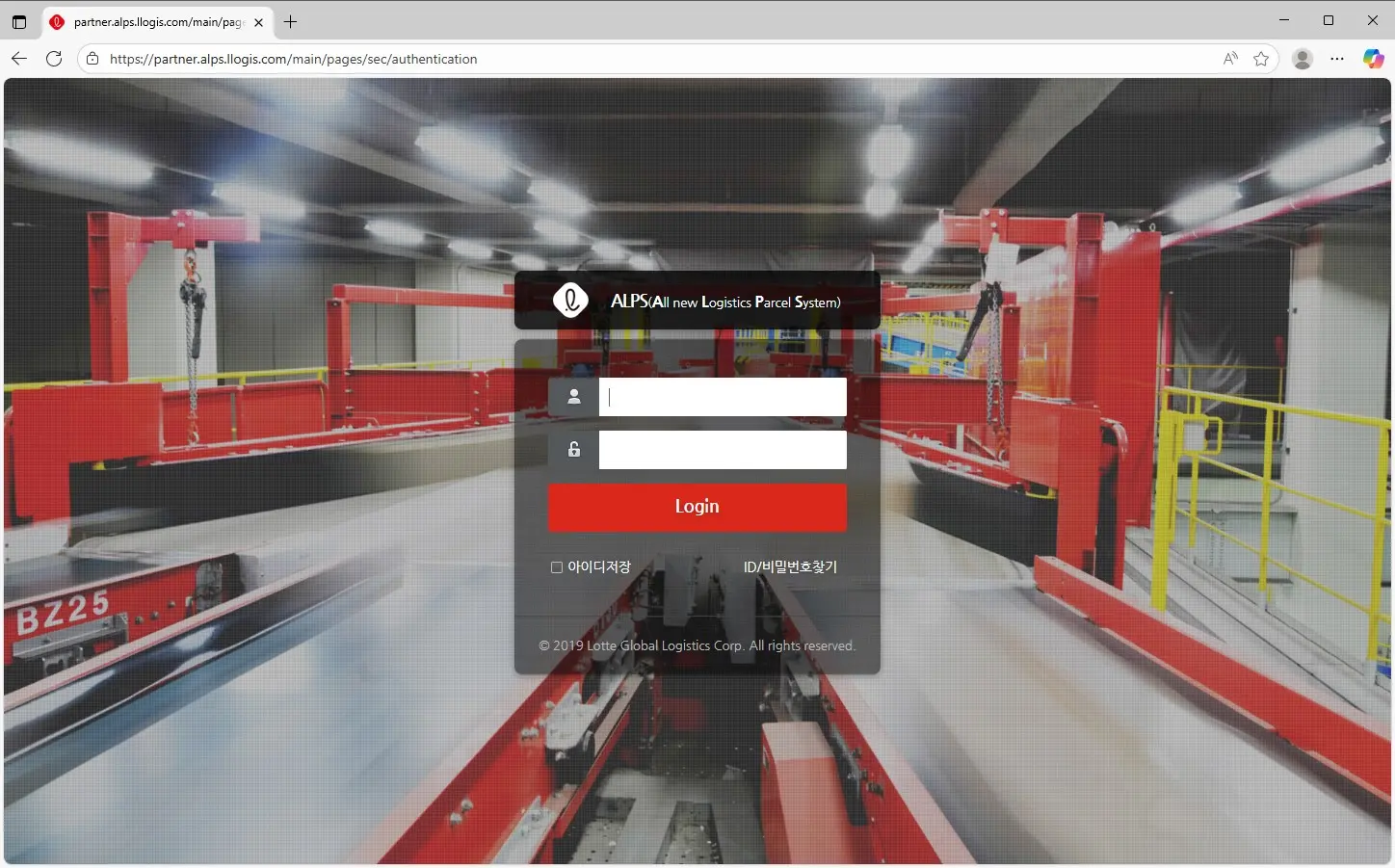Click the Lotte logo in ALPS header
1395x868 pixels.
click(x=570, y=301)
